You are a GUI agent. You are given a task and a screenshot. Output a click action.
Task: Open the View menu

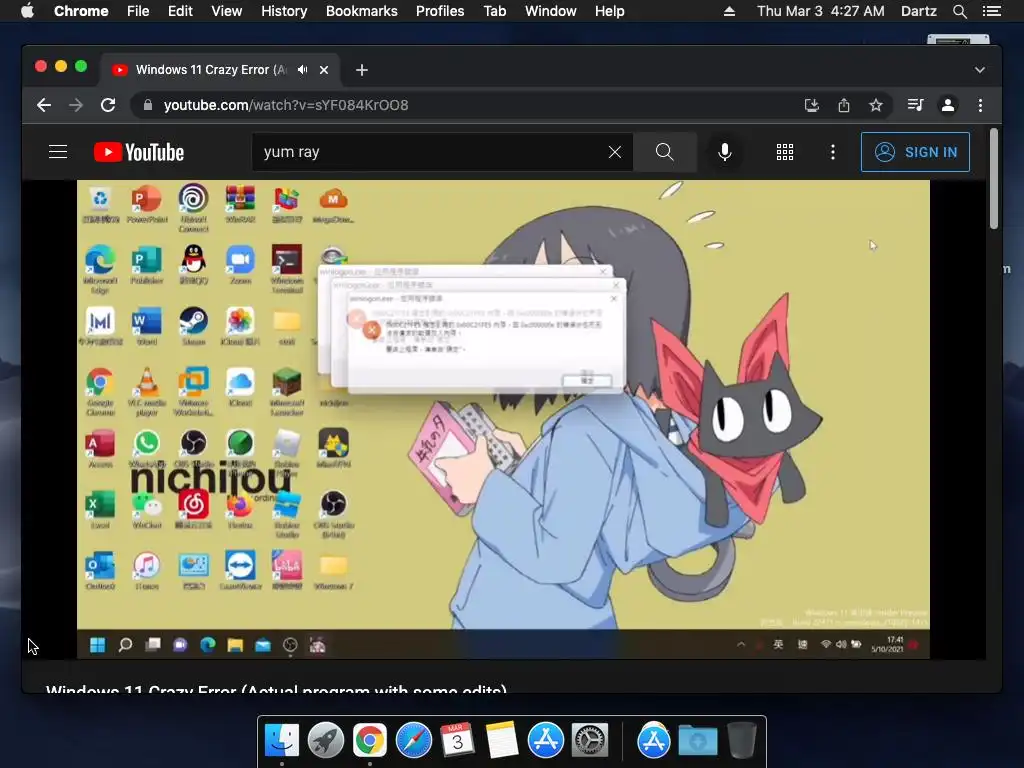pyautogui.click(x=227, y=11)
